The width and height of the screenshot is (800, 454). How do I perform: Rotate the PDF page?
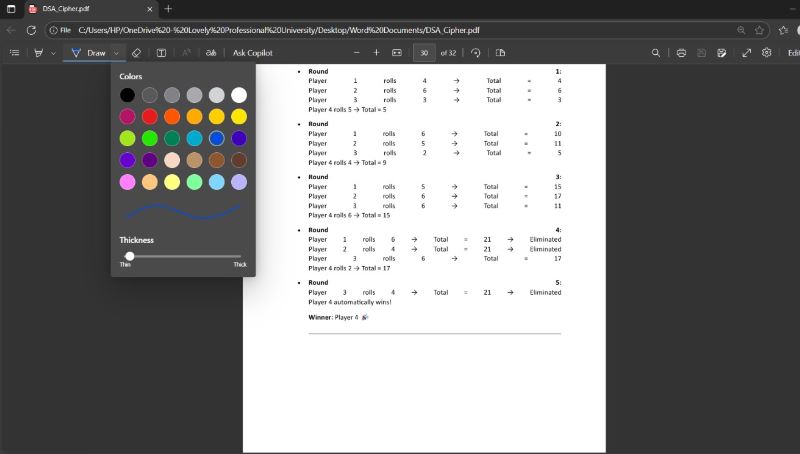point(476,53)
